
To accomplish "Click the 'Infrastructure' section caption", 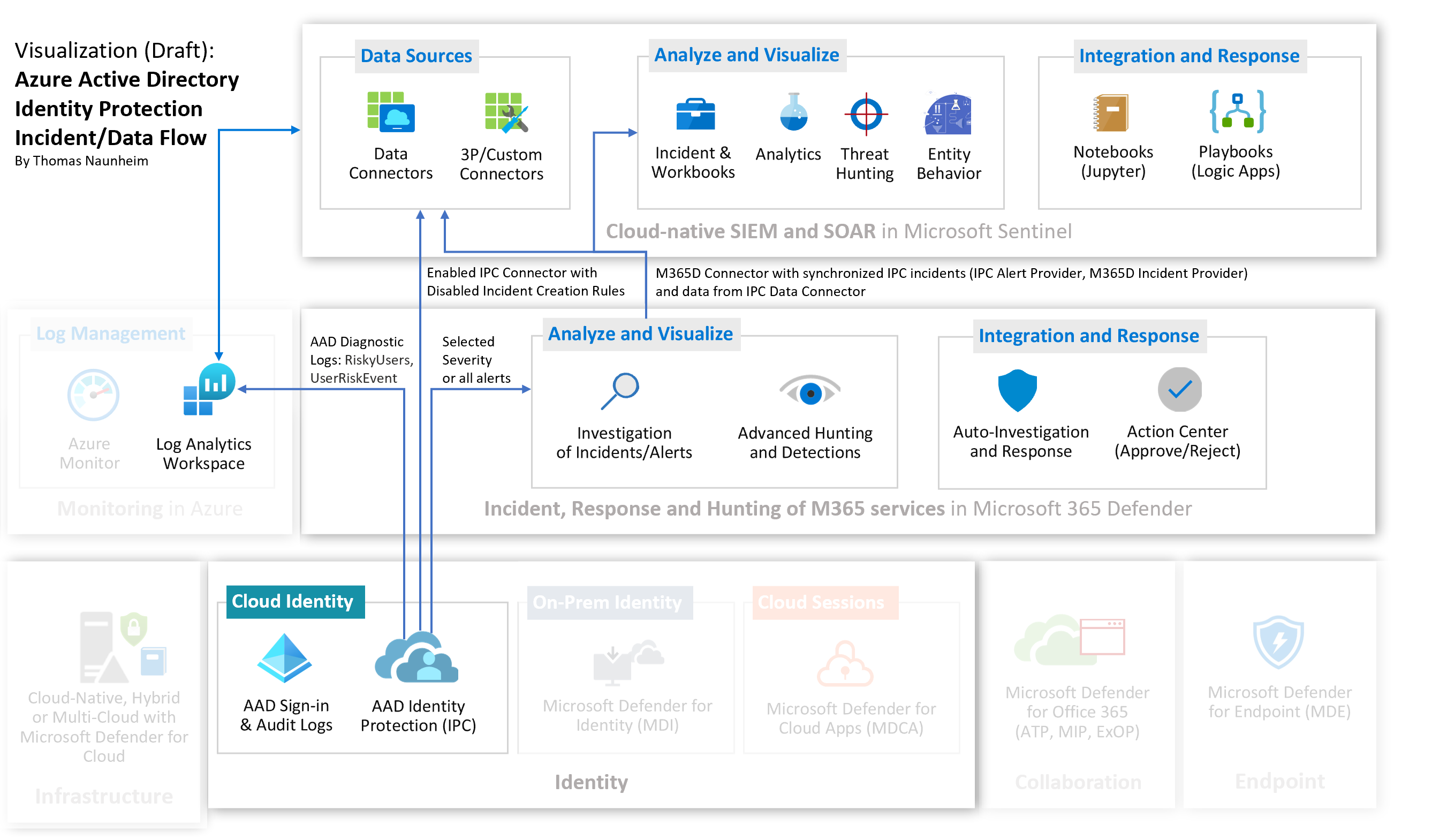I will pyautogui.click(x=104, y=796).
